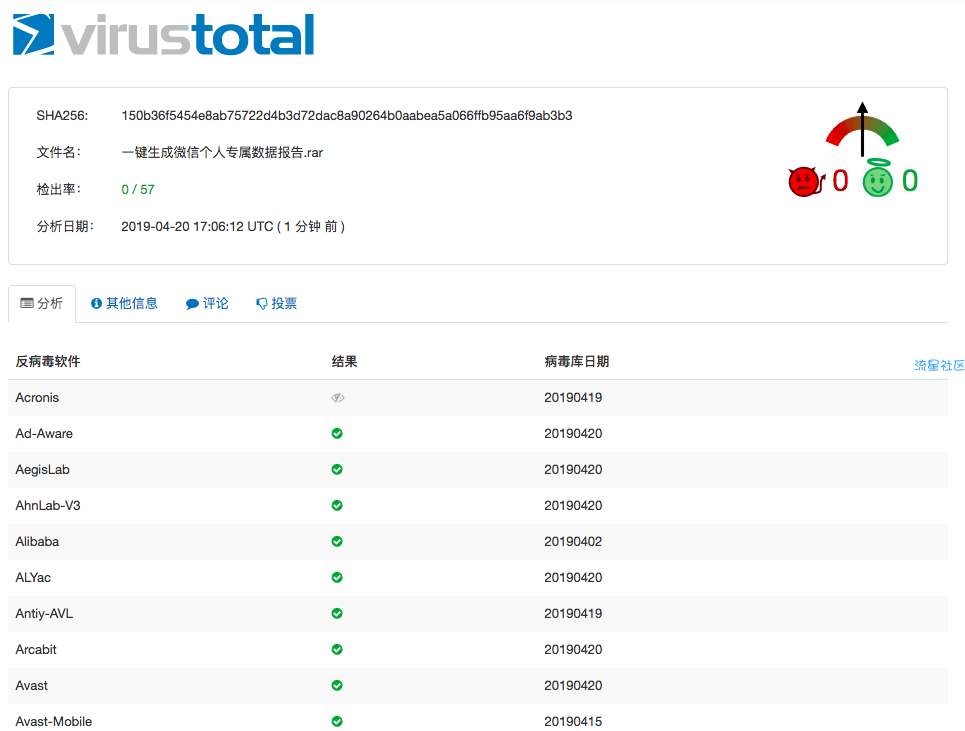Screen dimensions: 965x731
Task: Click the 检出率: label
Action: pos(58,190)
